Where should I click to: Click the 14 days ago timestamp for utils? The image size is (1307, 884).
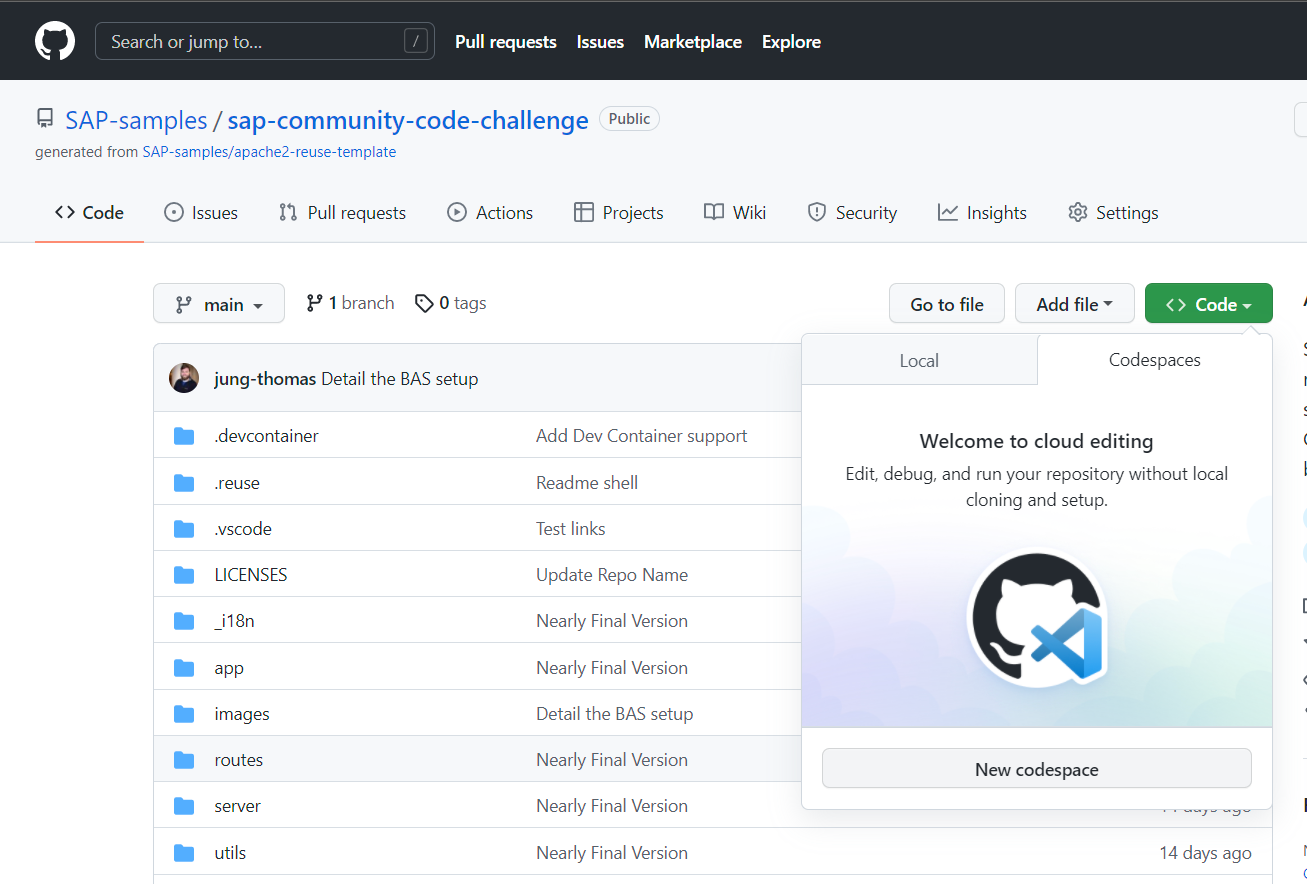(x=1206, y=853)
